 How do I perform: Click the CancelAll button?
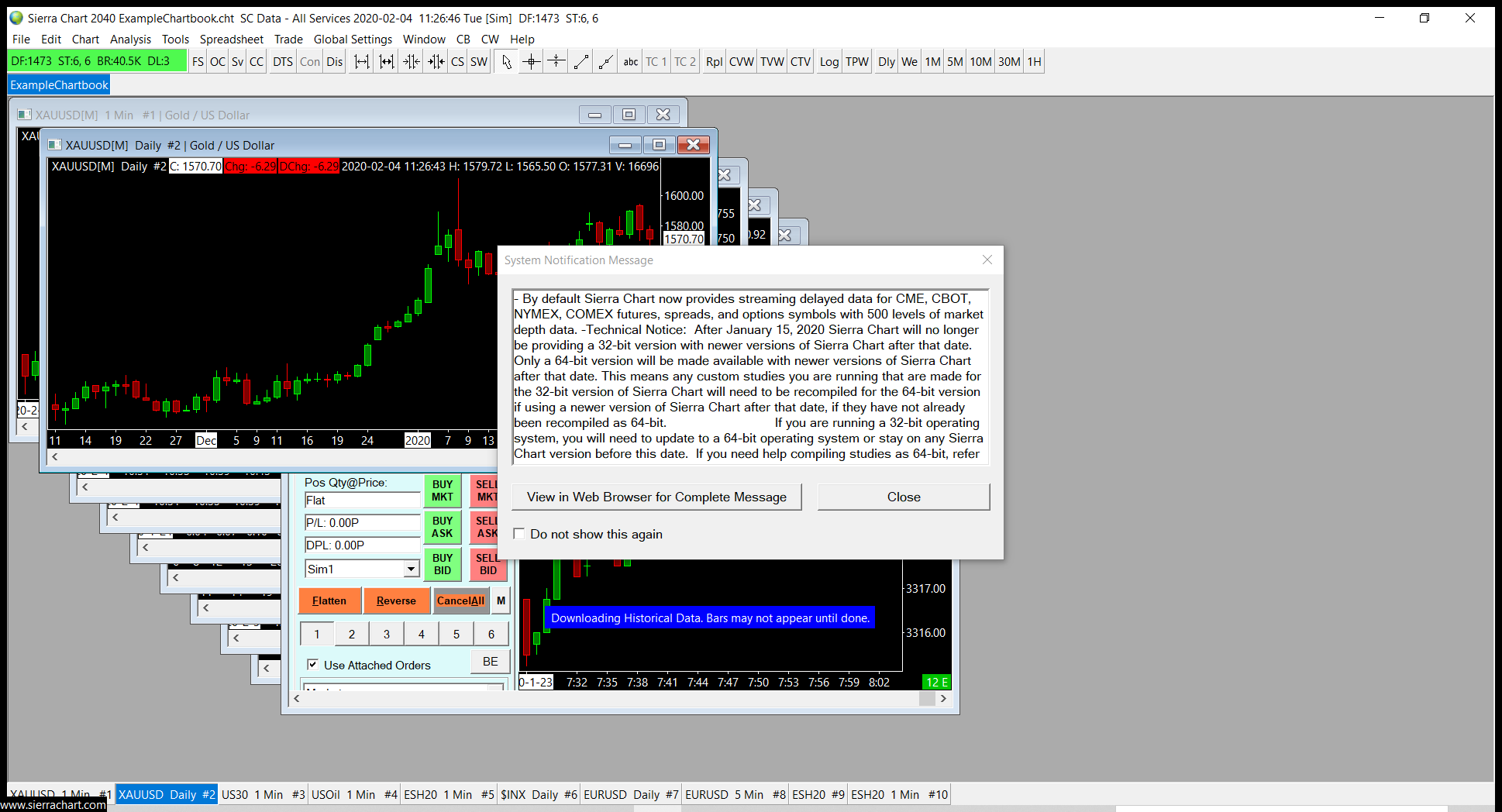[460, 600]
